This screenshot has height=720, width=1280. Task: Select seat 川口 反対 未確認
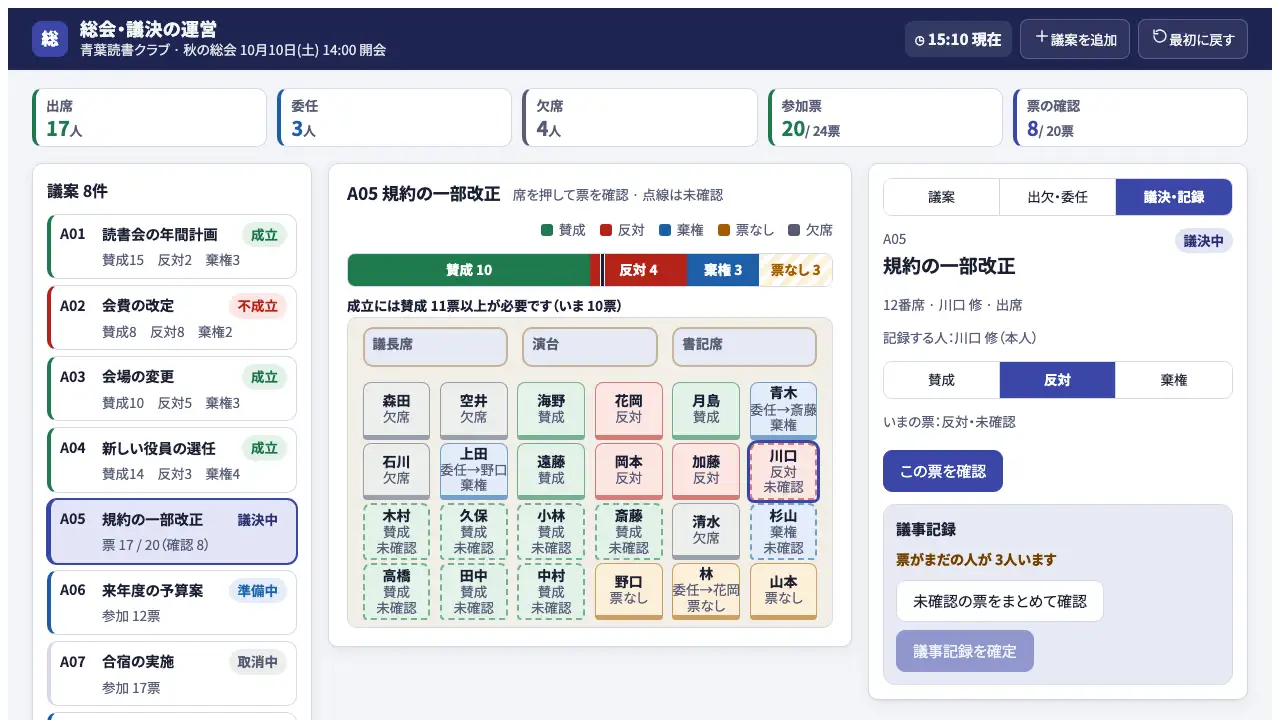click(783, 471)
